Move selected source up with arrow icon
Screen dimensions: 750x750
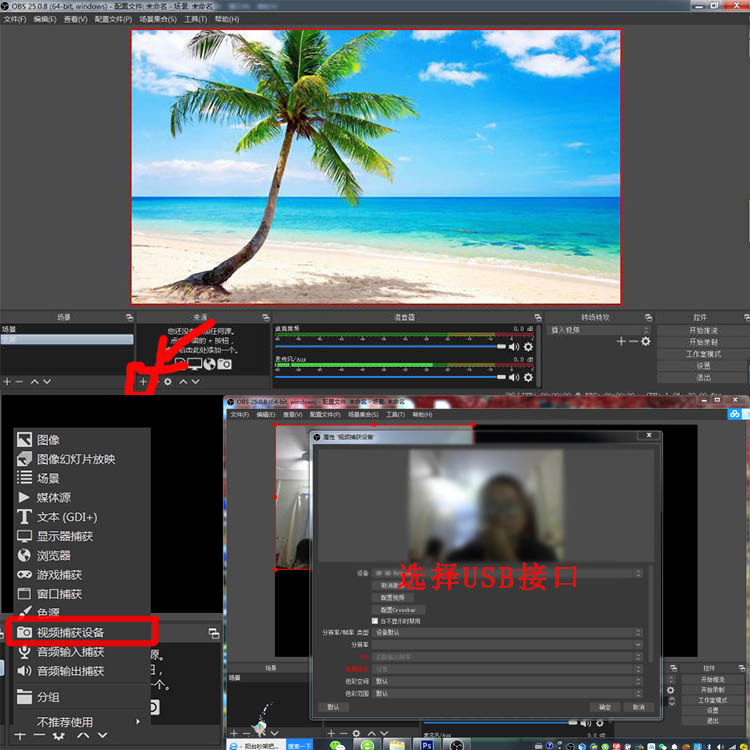click(183, 382)
